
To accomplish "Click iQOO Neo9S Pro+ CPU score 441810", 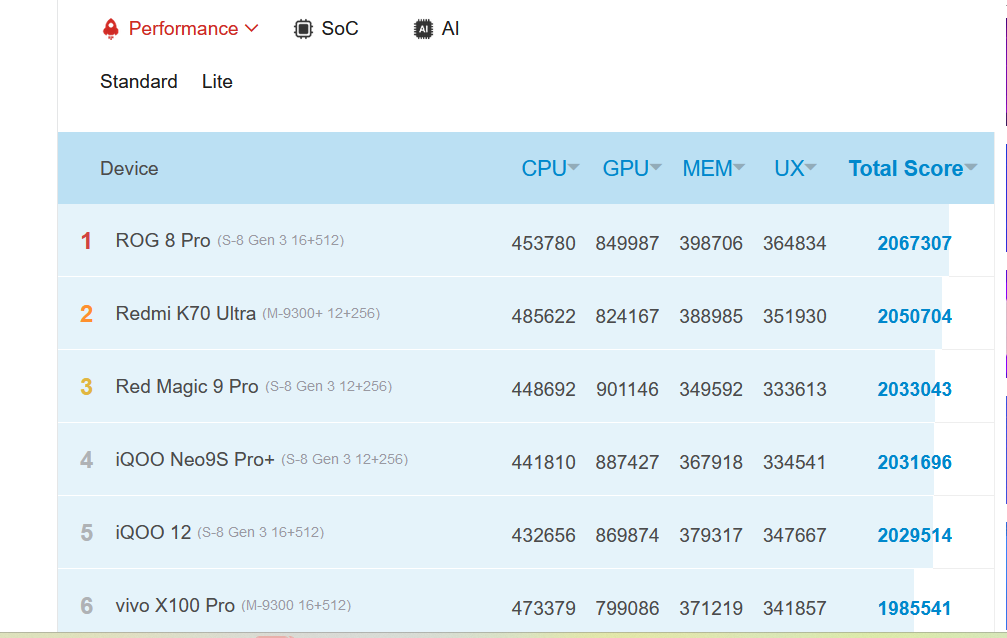I will pyautogui.click(x=543, y=462).
